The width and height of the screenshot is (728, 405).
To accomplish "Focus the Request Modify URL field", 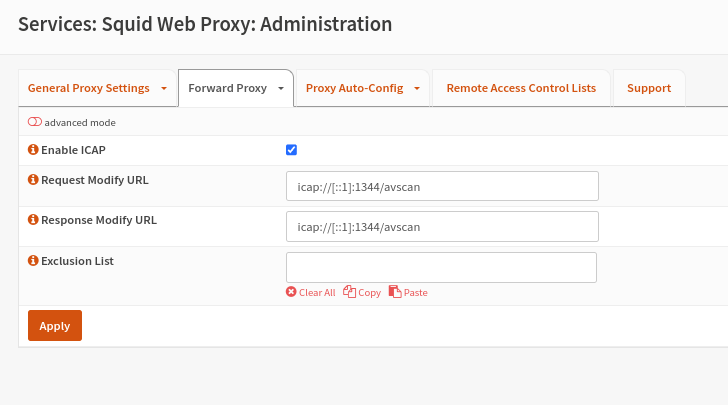I will tap(442, 186).
